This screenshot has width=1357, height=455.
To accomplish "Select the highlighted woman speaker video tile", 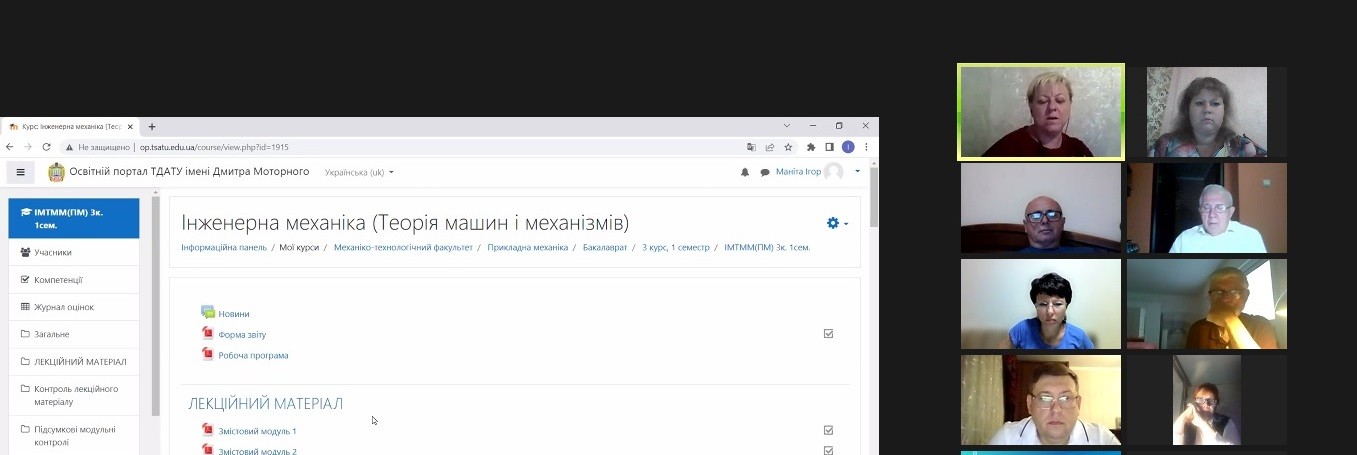I will point(1041,112).
